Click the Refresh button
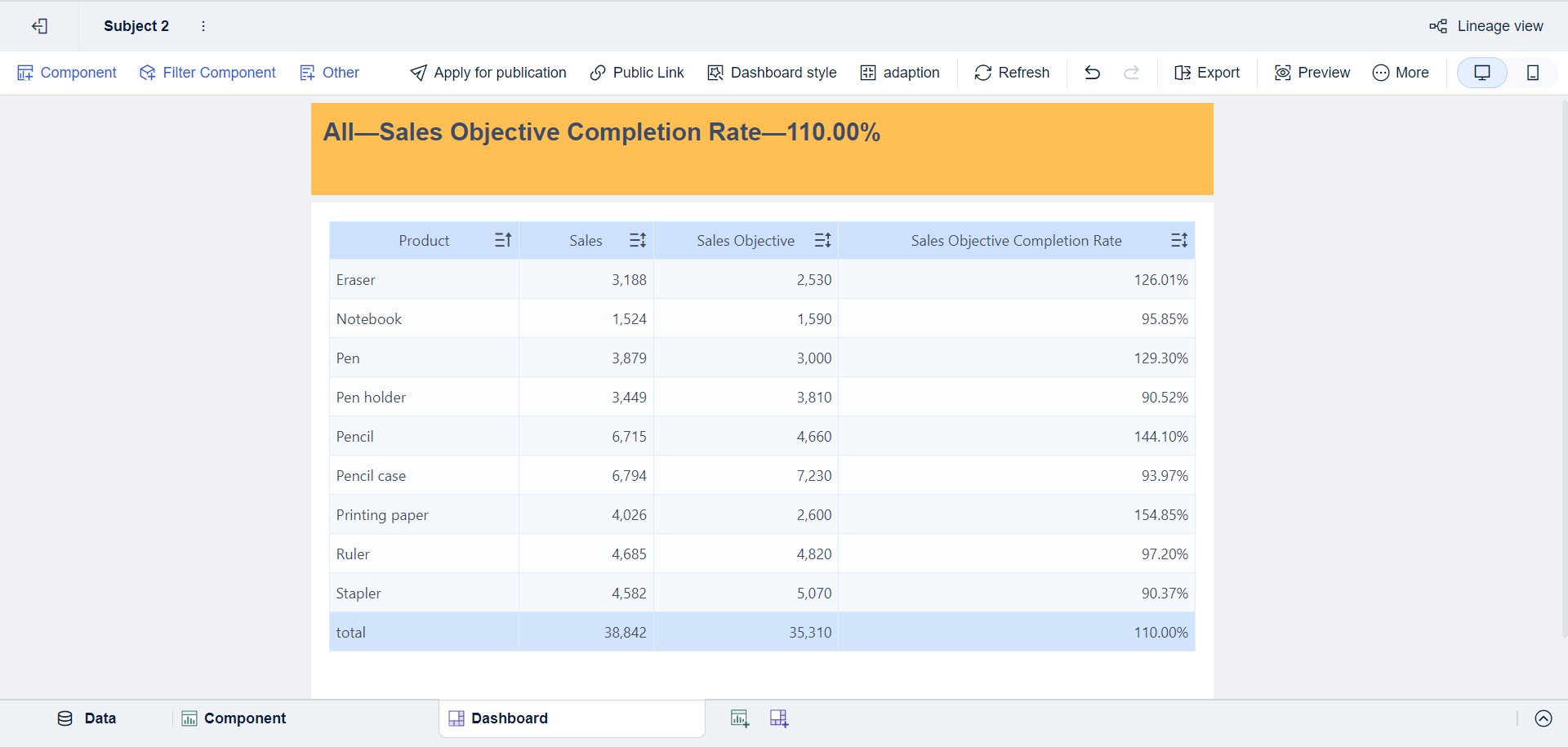Screen dimensions: 1568x747 1012,73
